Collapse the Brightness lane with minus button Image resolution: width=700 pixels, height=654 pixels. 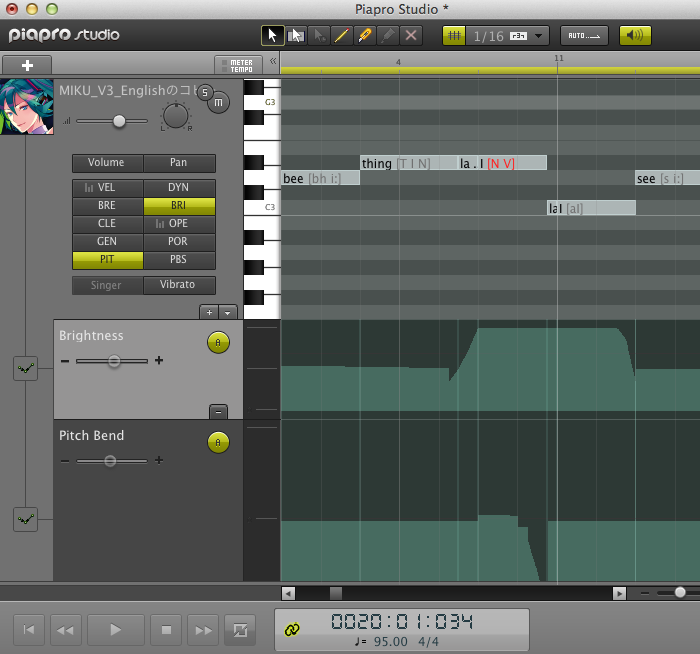coord(218,412)
